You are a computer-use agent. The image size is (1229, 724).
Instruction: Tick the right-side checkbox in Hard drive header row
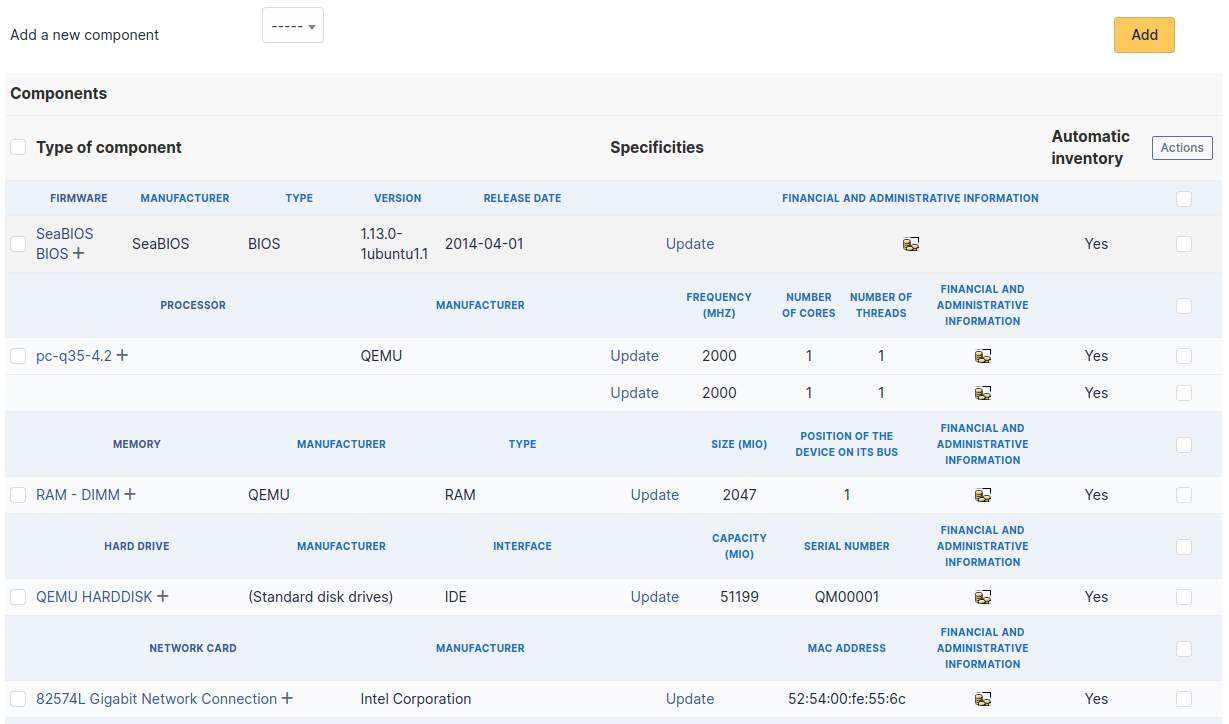tap(1184, 547)
